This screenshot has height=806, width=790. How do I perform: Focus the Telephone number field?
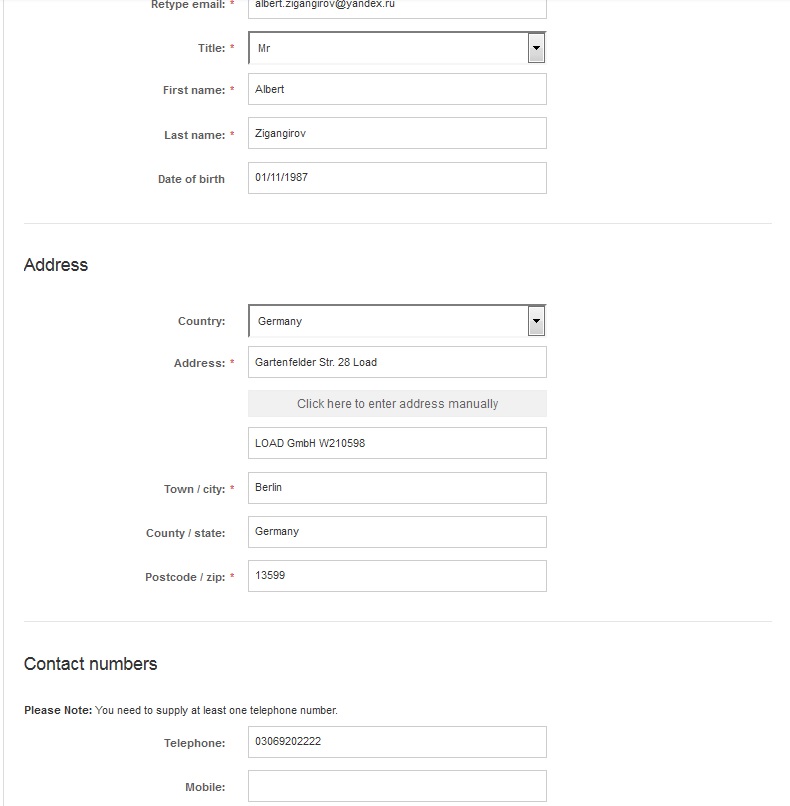(x=397, y=742)
